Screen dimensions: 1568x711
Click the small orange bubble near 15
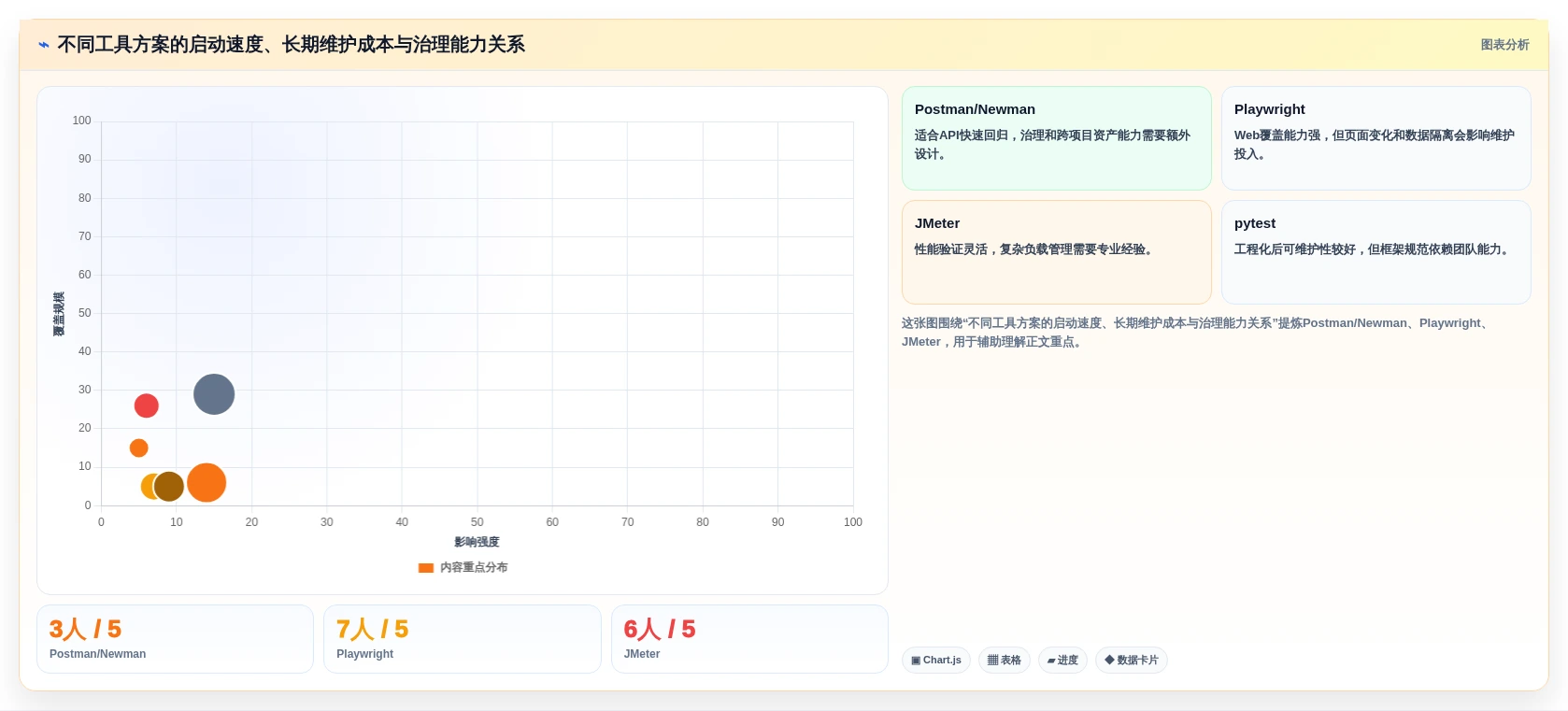point(138,448)
